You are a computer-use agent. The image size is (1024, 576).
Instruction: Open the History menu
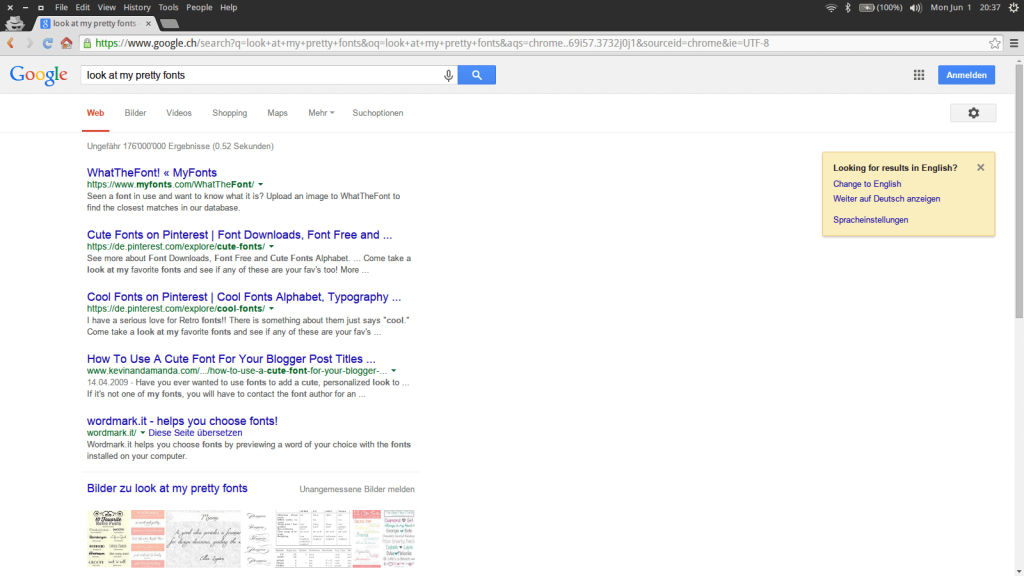point(137,6)
